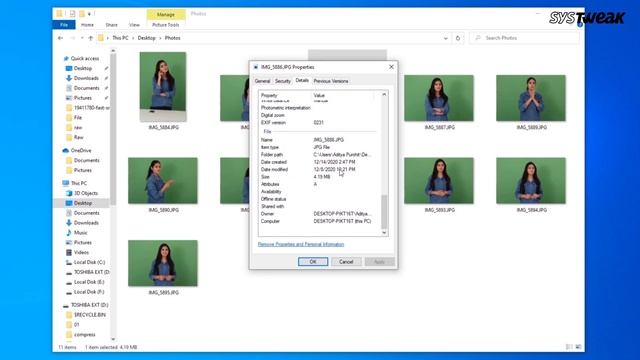Open pinned Pictures under Quick access
This screenshot has height=360, width=640.
(82, 98)
